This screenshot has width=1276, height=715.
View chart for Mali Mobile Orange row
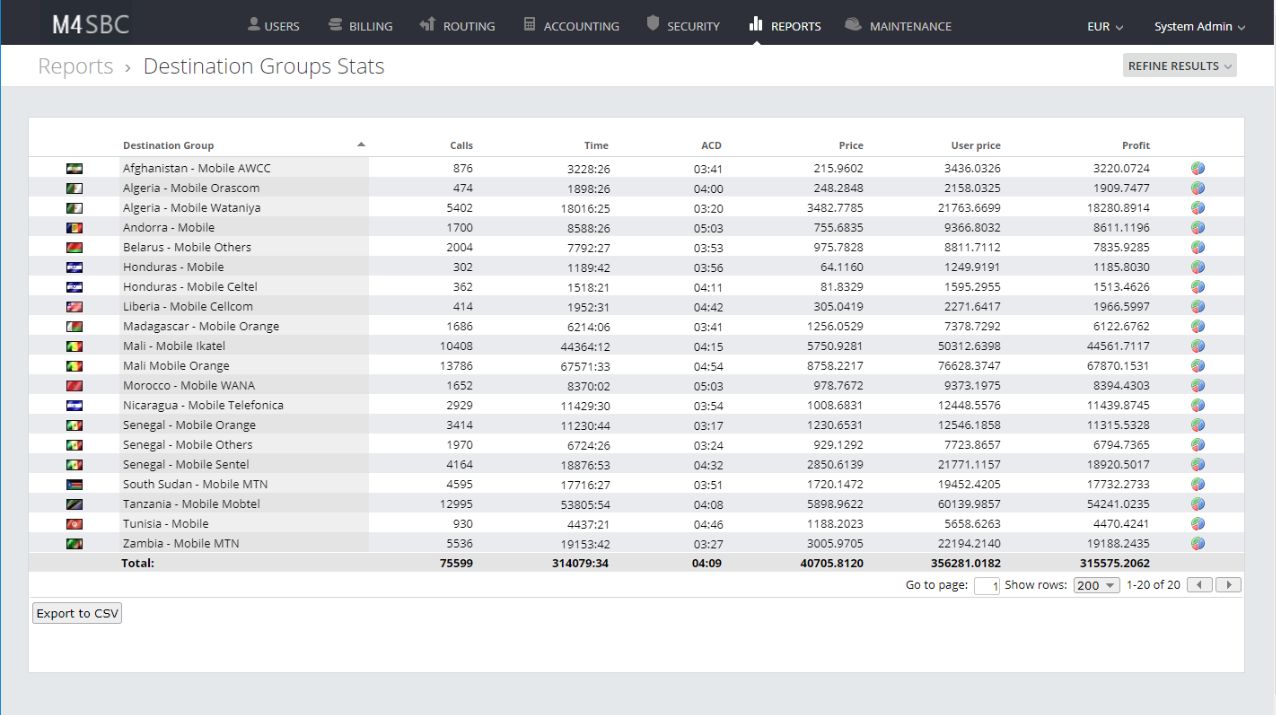[x=1197, y=365]
